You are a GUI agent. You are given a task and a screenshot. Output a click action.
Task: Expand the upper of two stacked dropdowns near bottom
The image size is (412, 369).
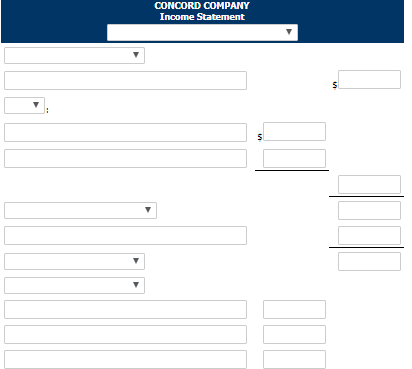pos(74,261)
